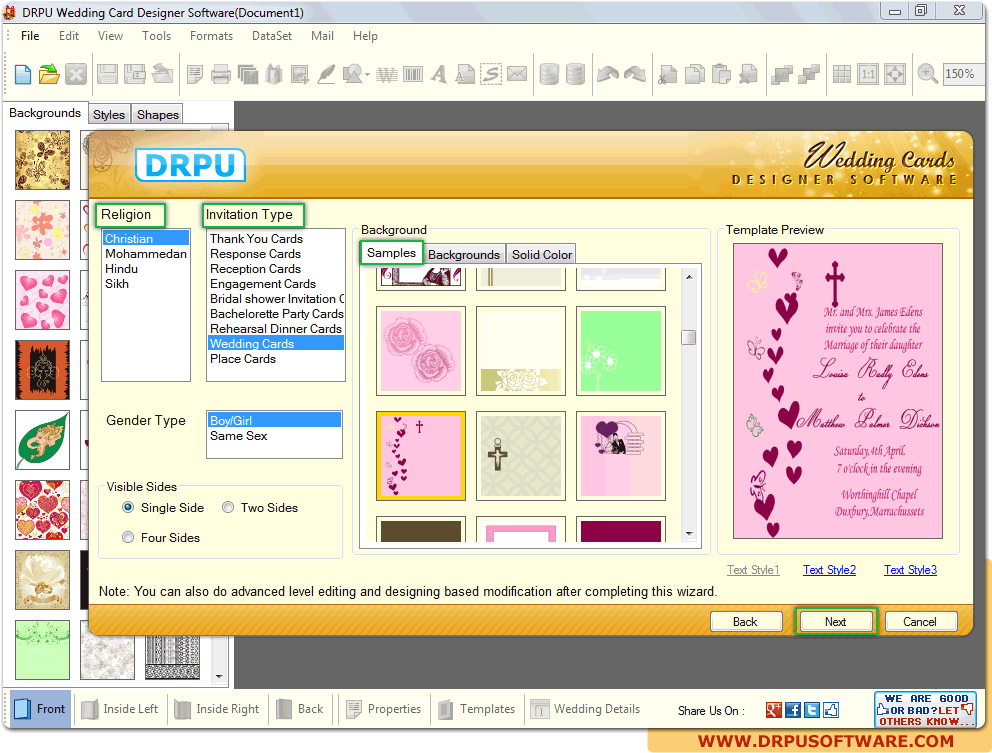Click the signature S icon
The height and width of the screenshot is (753, 992).
(491, 75)
